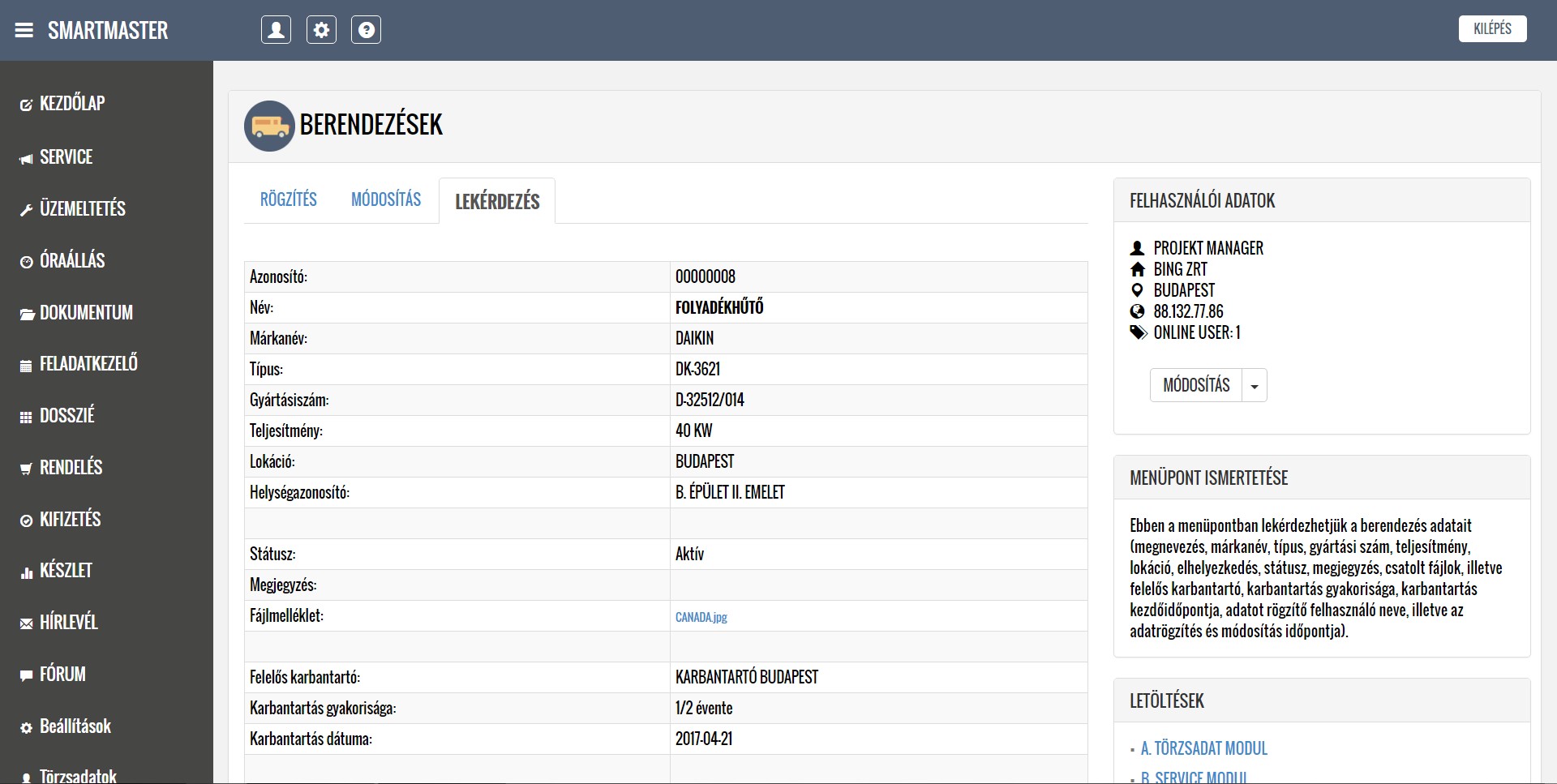Switch to the Rögzítés tab

[288, 199]
